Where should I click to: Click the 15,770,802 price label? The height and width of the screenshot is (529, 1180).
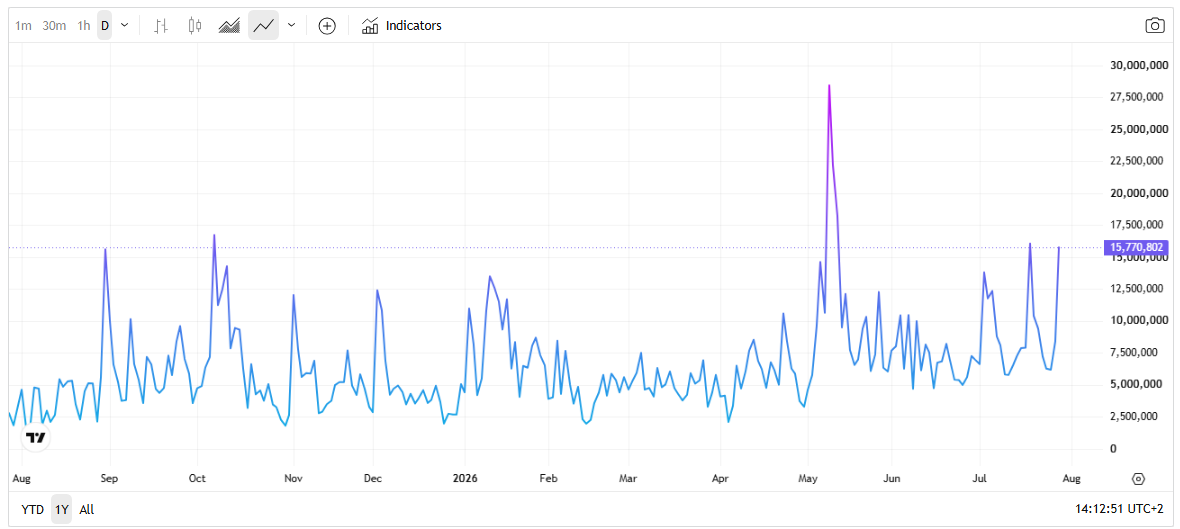[1136, 248]
